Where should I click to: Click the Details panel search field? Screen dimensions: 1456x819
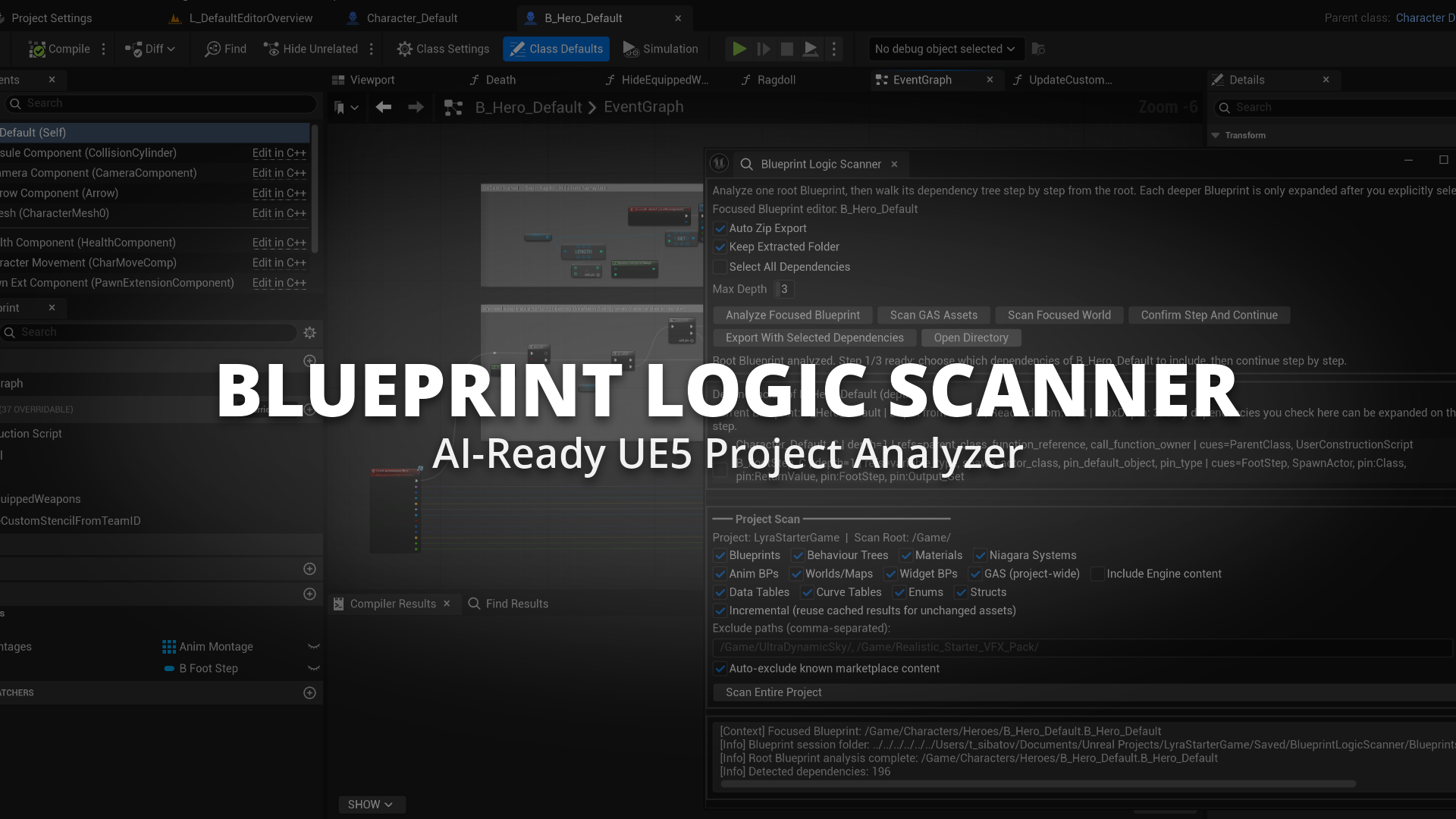pyautogui.click(x=1335, y=108)
